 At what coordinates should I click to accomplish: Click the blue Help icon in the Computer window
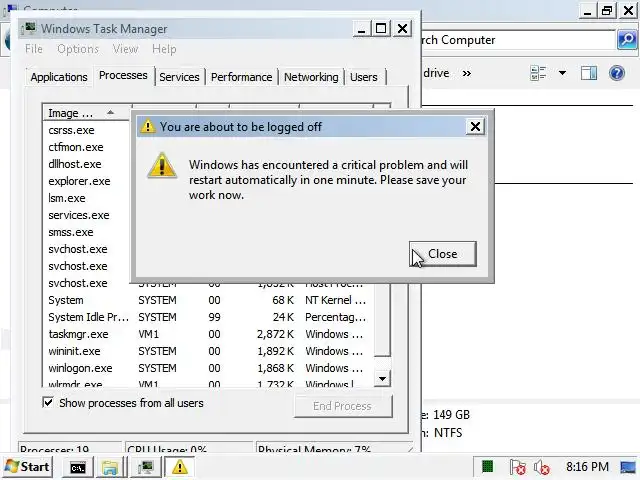click(617, 73)
